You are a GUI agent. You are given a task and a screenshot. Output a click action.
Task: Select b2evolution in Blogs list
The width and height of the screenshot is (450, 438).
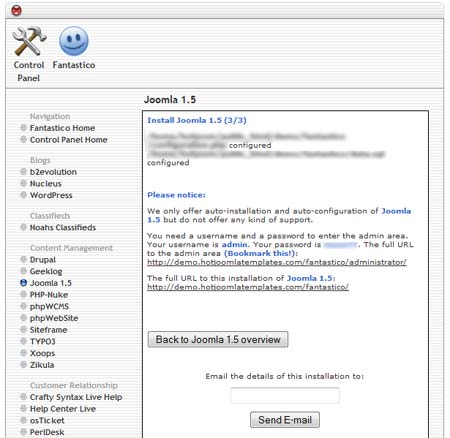(53, 172)
